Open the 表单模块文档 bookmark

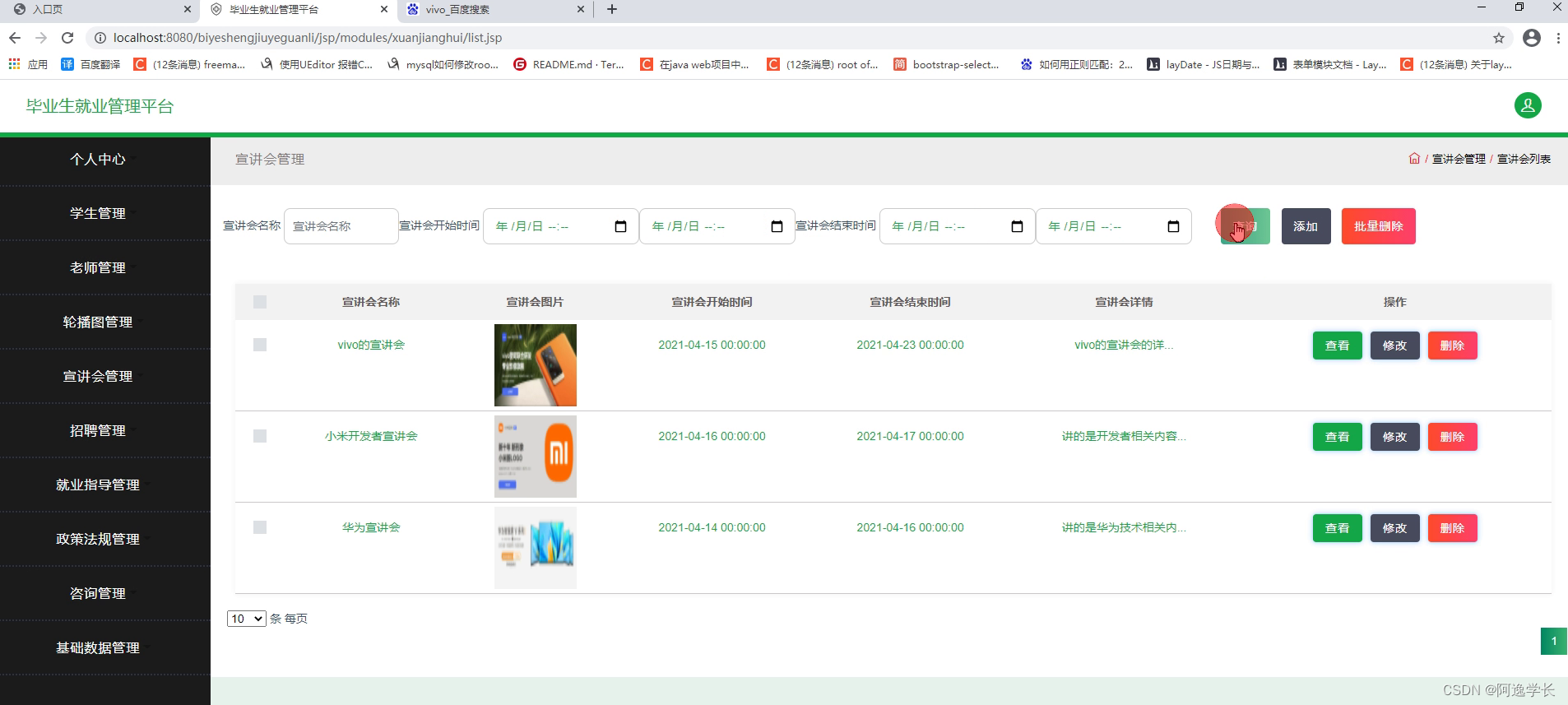click(1330, 64)
